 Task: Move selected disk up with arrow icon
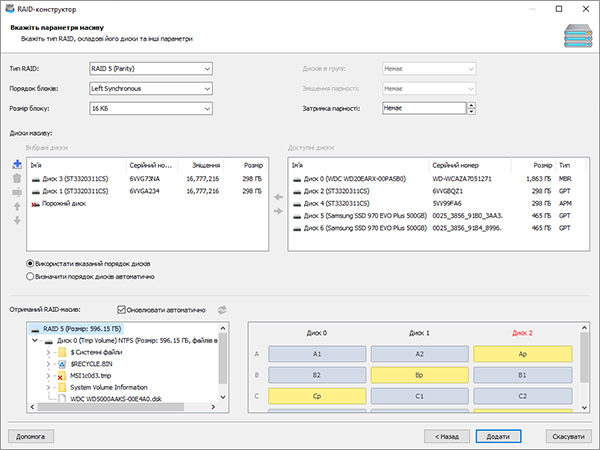pos(17,206)
